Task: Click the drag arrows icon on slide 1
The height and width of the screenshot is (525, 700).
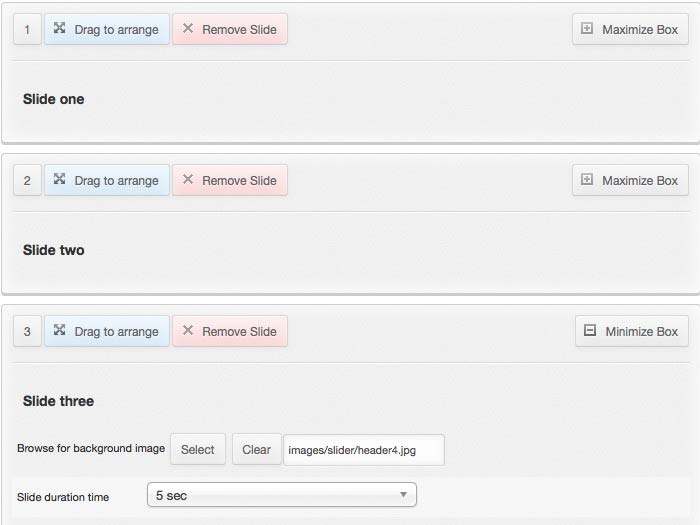Action: (60, 29)
